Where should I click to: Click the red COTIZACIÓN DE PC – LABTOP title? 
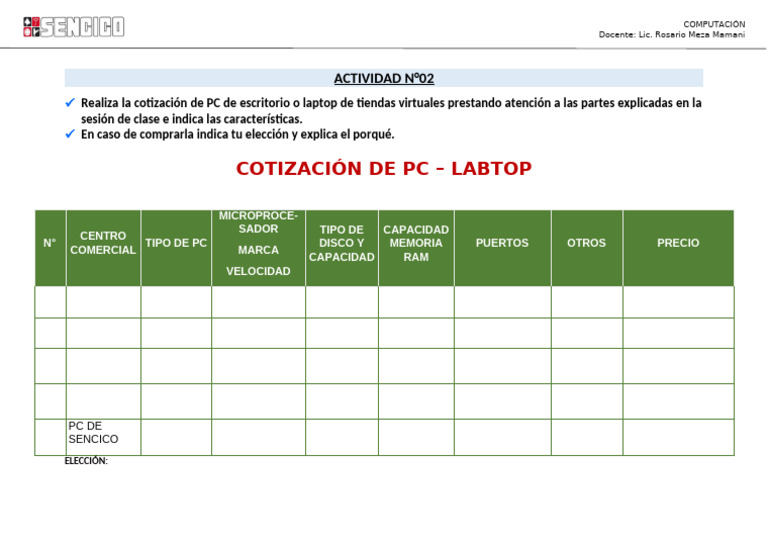pyautogui.click(x=384, y=168)
